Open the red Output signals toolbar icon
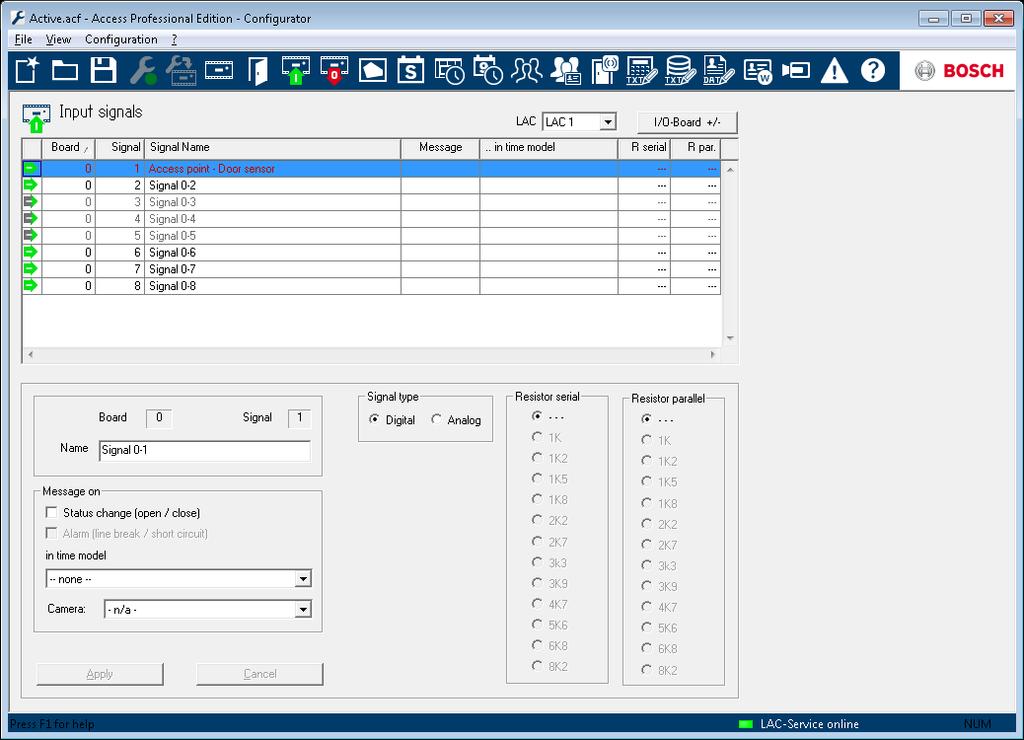1024x740 pixels. coord(334,70)
